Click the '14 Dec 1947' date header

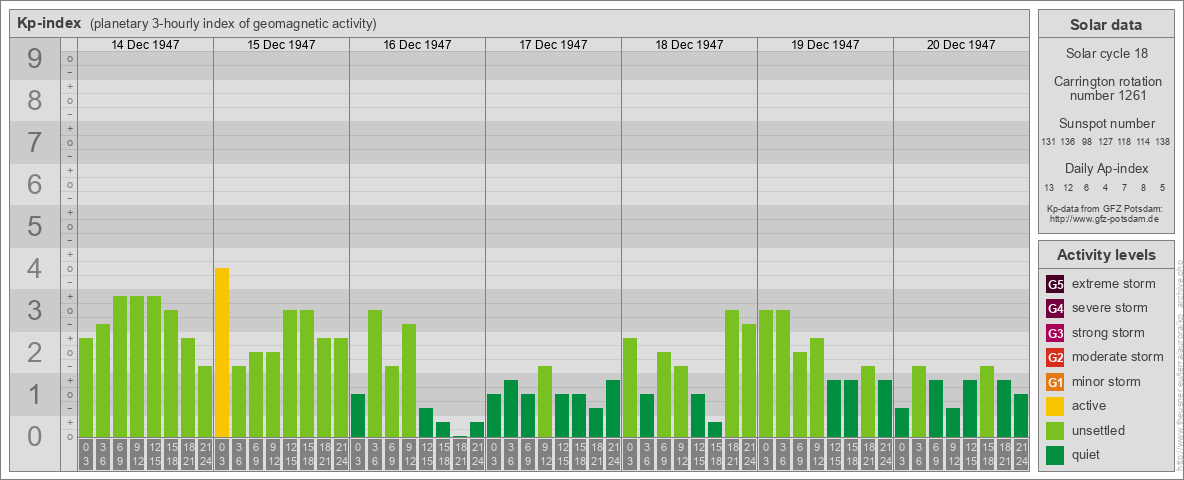146,45
